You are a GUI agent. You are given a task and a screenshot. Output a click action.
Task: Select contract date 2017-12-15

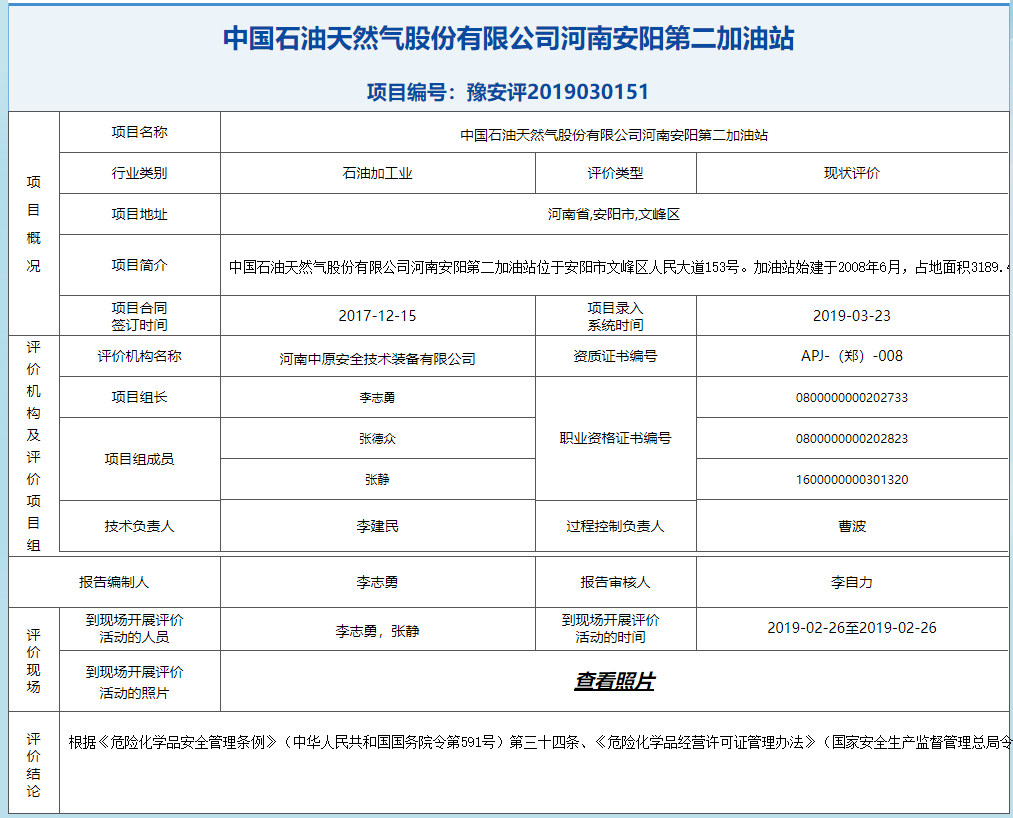coord(377,316)
